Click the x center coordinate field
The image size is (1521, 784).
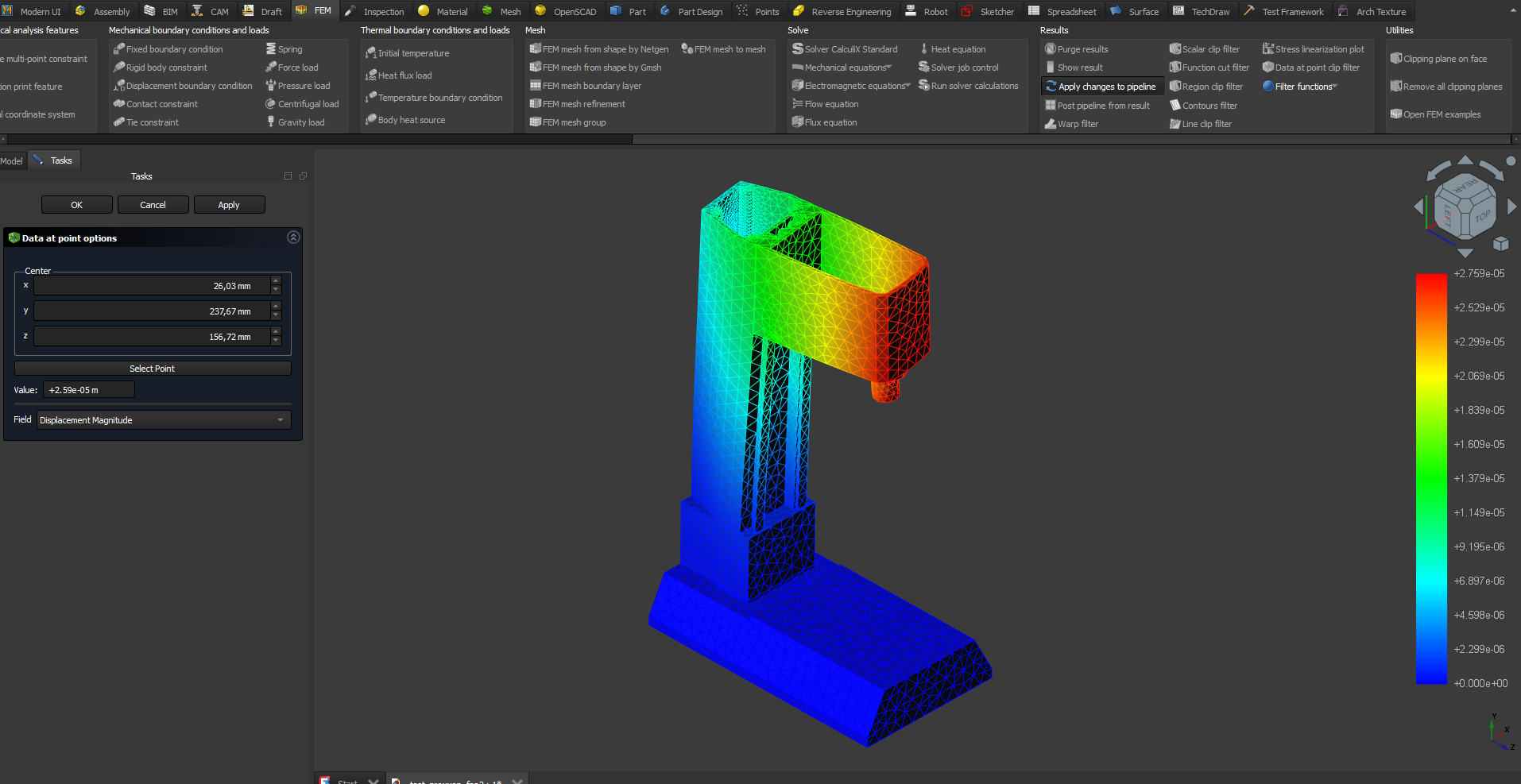151,286
